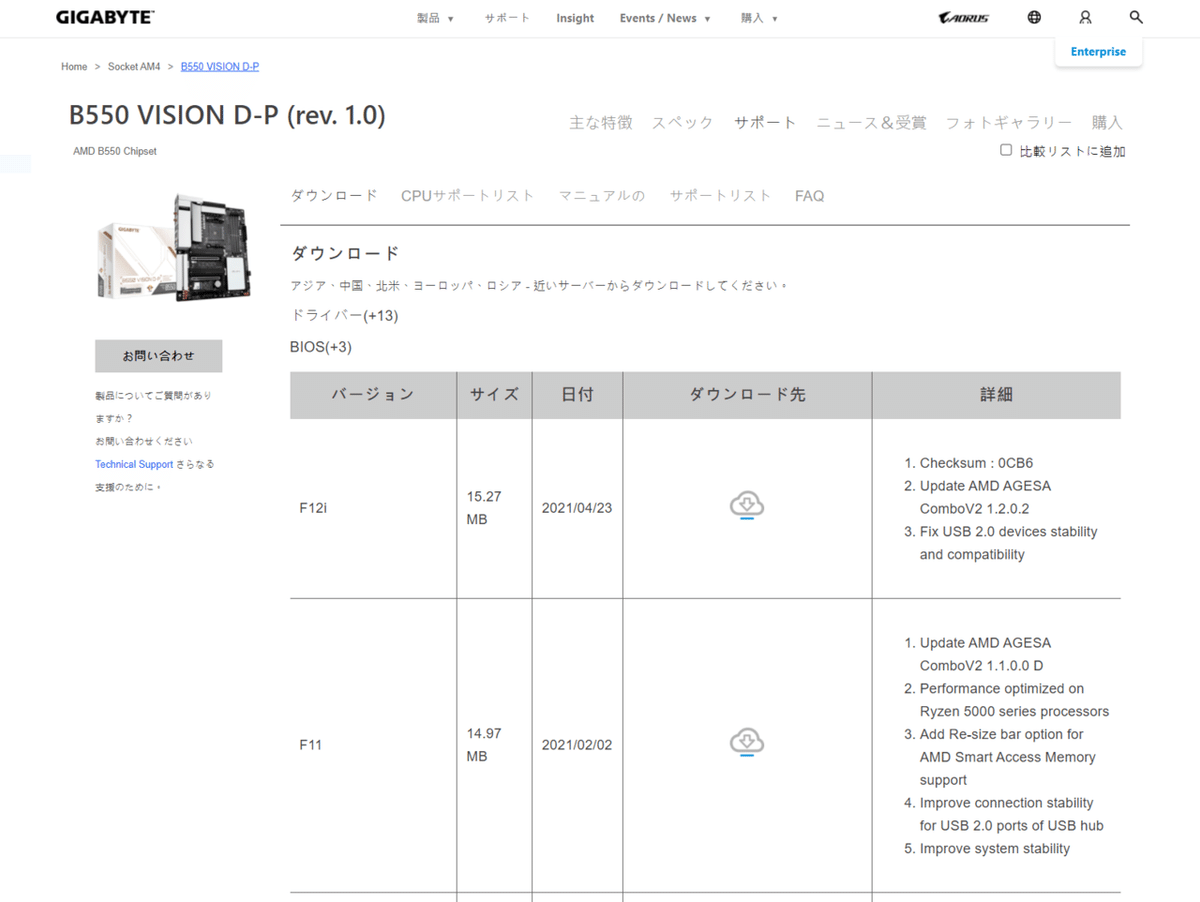
Task: Expand the 製品 dropdown menu
Action: pos(436,18)
